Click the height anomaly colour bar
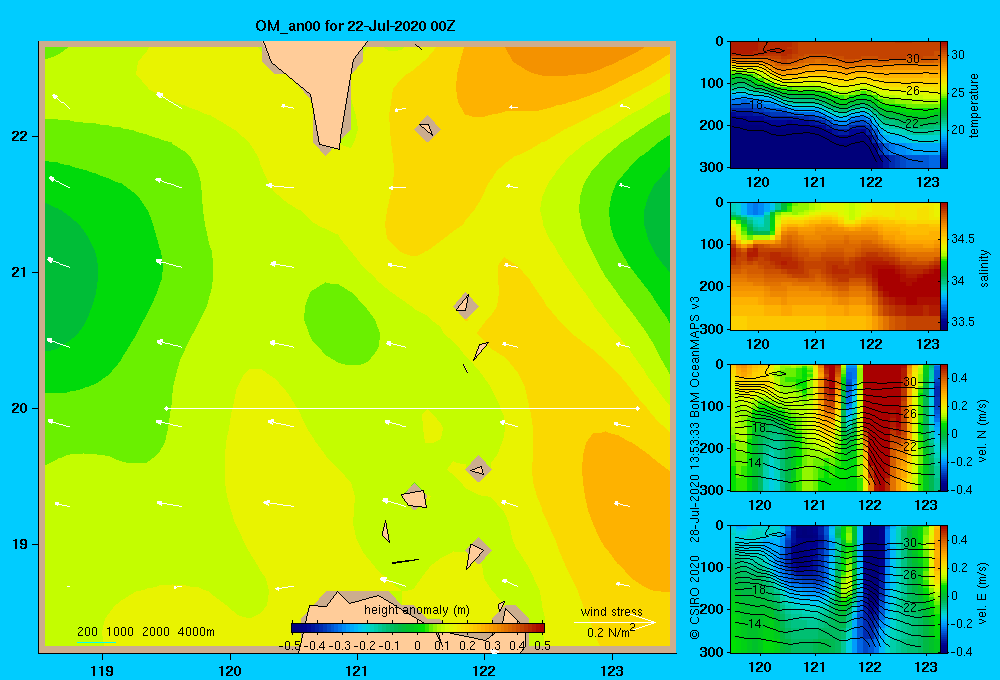This screenshot has width=1000, height=680. (x=417, y=628)
